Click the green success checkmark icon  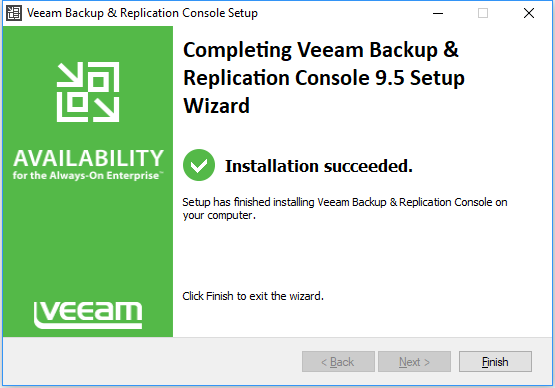(199, 165)
